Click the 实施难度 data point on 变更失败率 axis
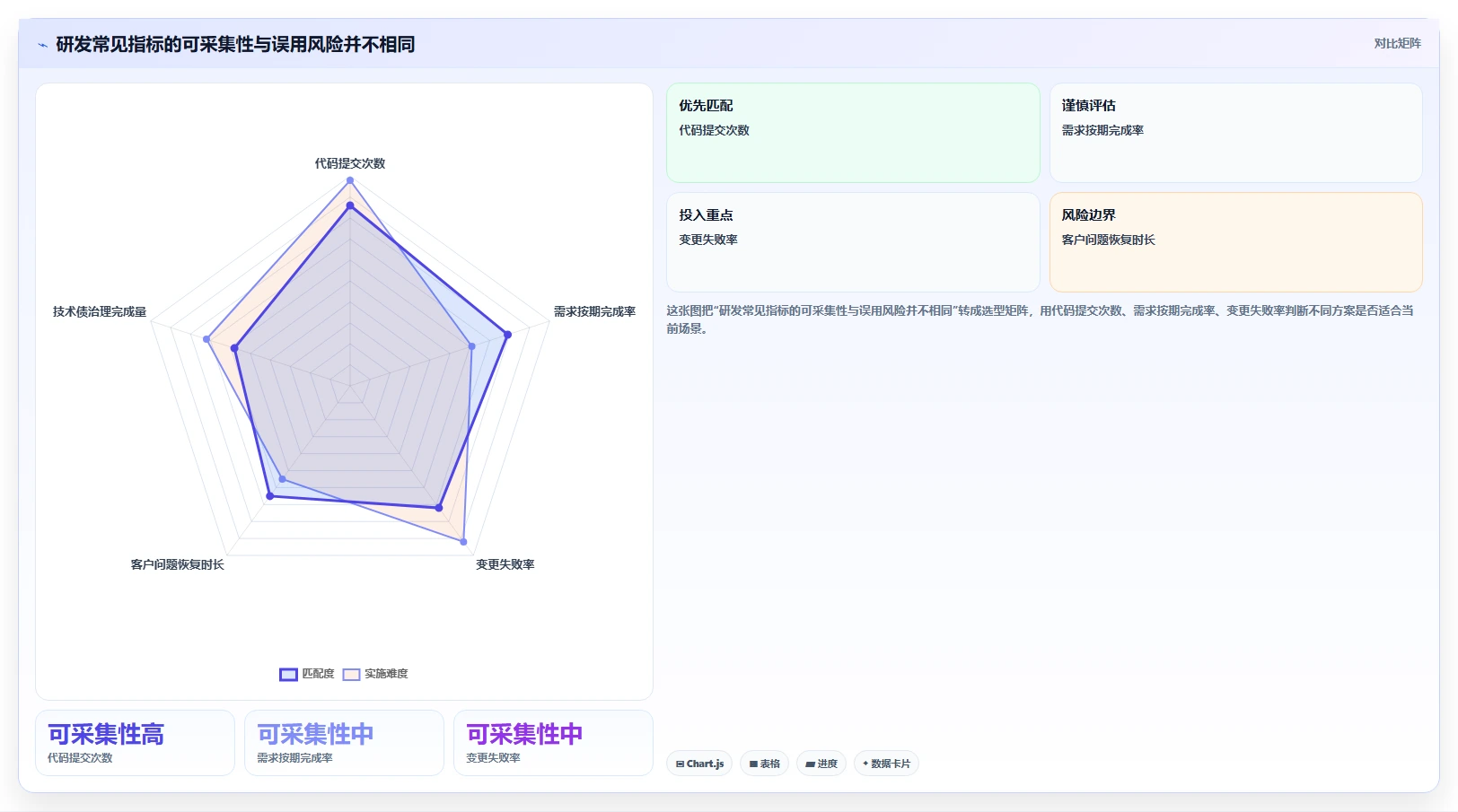The height and width of the screenshot is (812, 1458). [x=463, y=542]
